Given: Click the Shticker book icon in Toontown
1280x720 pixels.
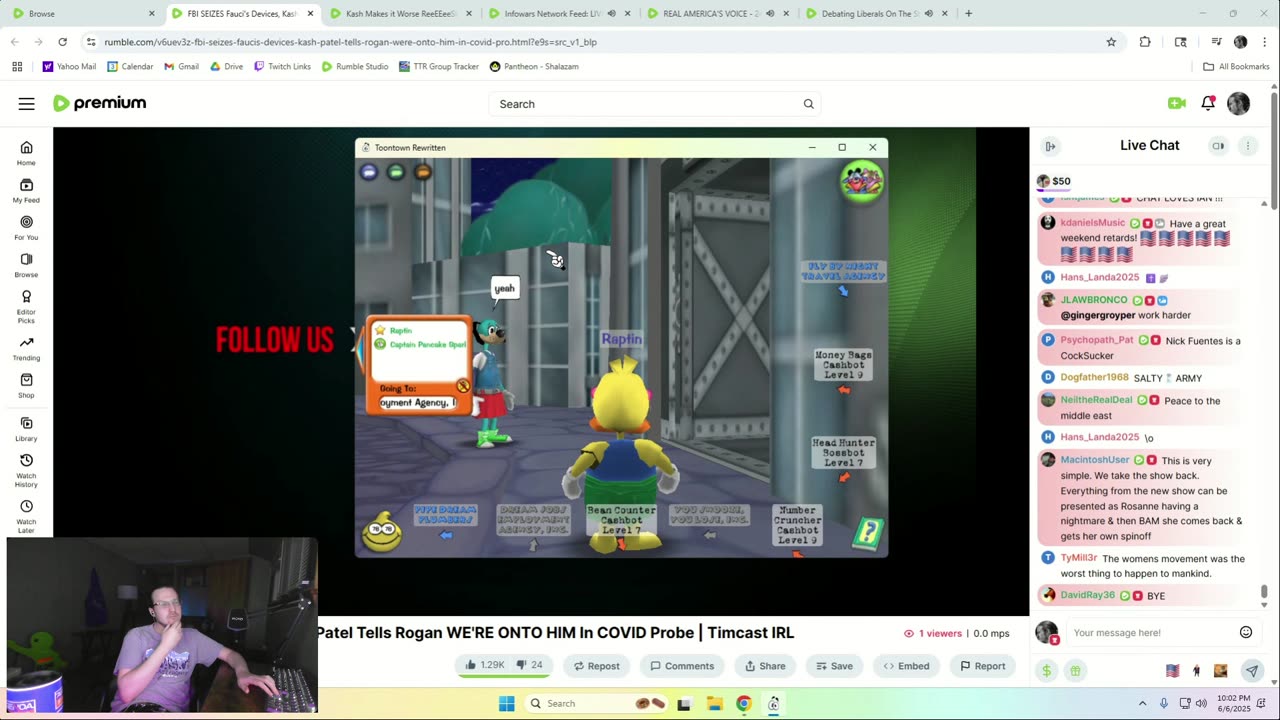Looking at the screenshot, I should (x=867, y=533).
